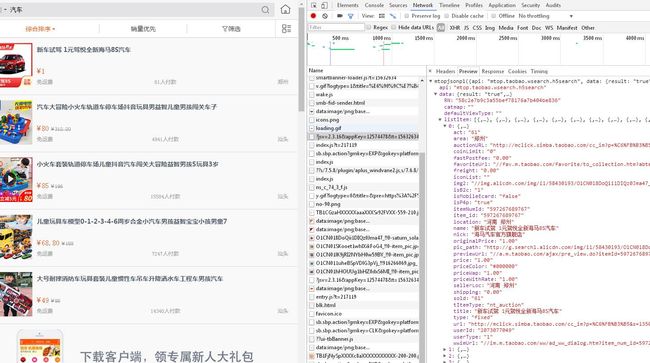This screenshot has height=363, width=650.
Task: Tick the Regex filter checkbox
Action: coord(368,27)
